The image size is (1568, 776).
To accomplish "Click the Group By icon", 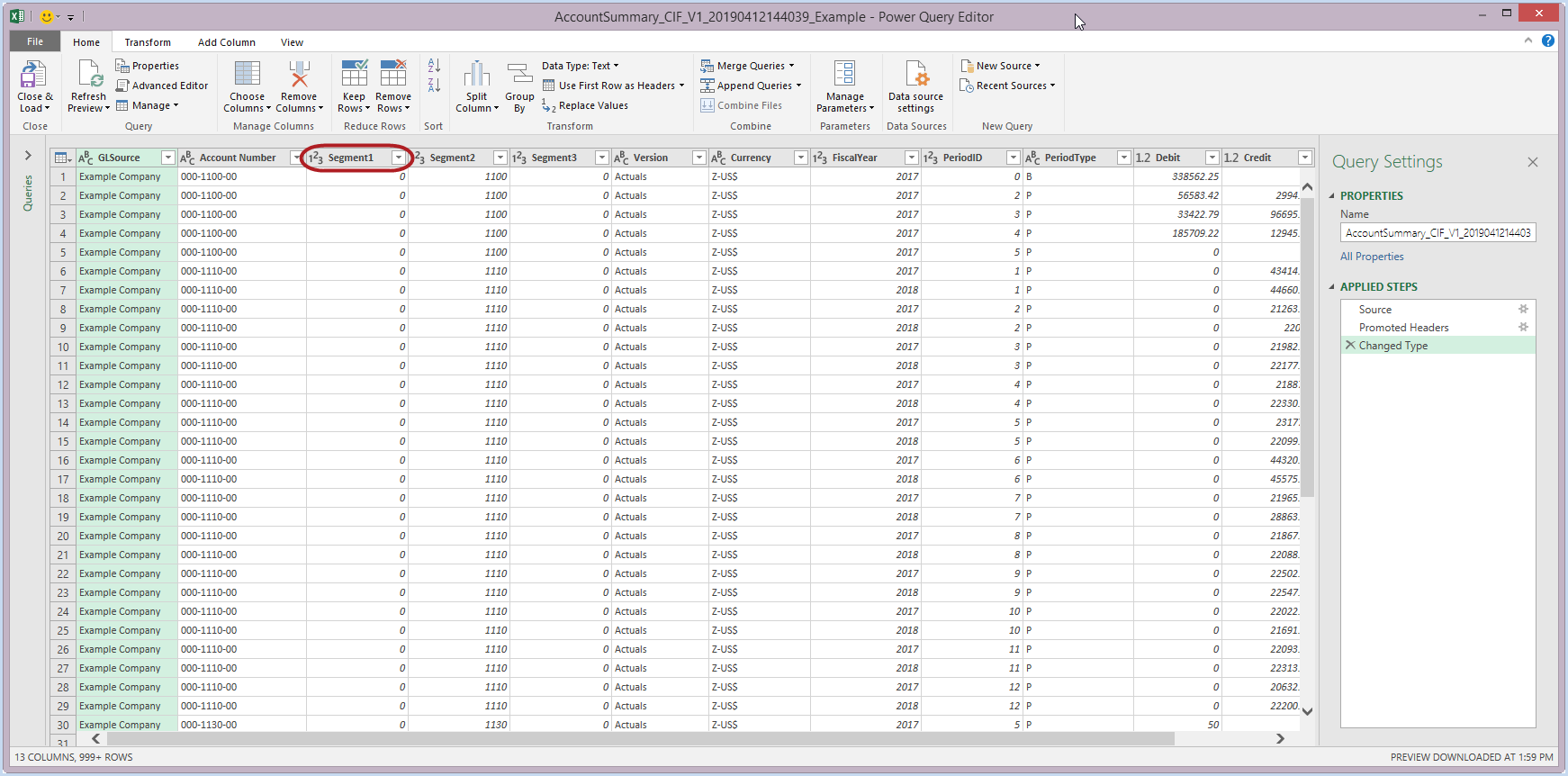I will (519, 74).
